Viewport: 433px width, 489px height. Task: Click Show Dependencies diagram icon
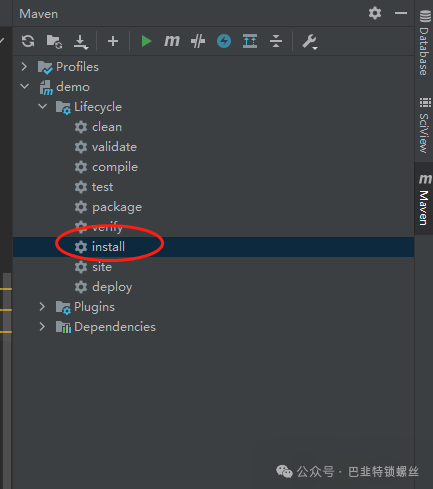click(250, 41)
